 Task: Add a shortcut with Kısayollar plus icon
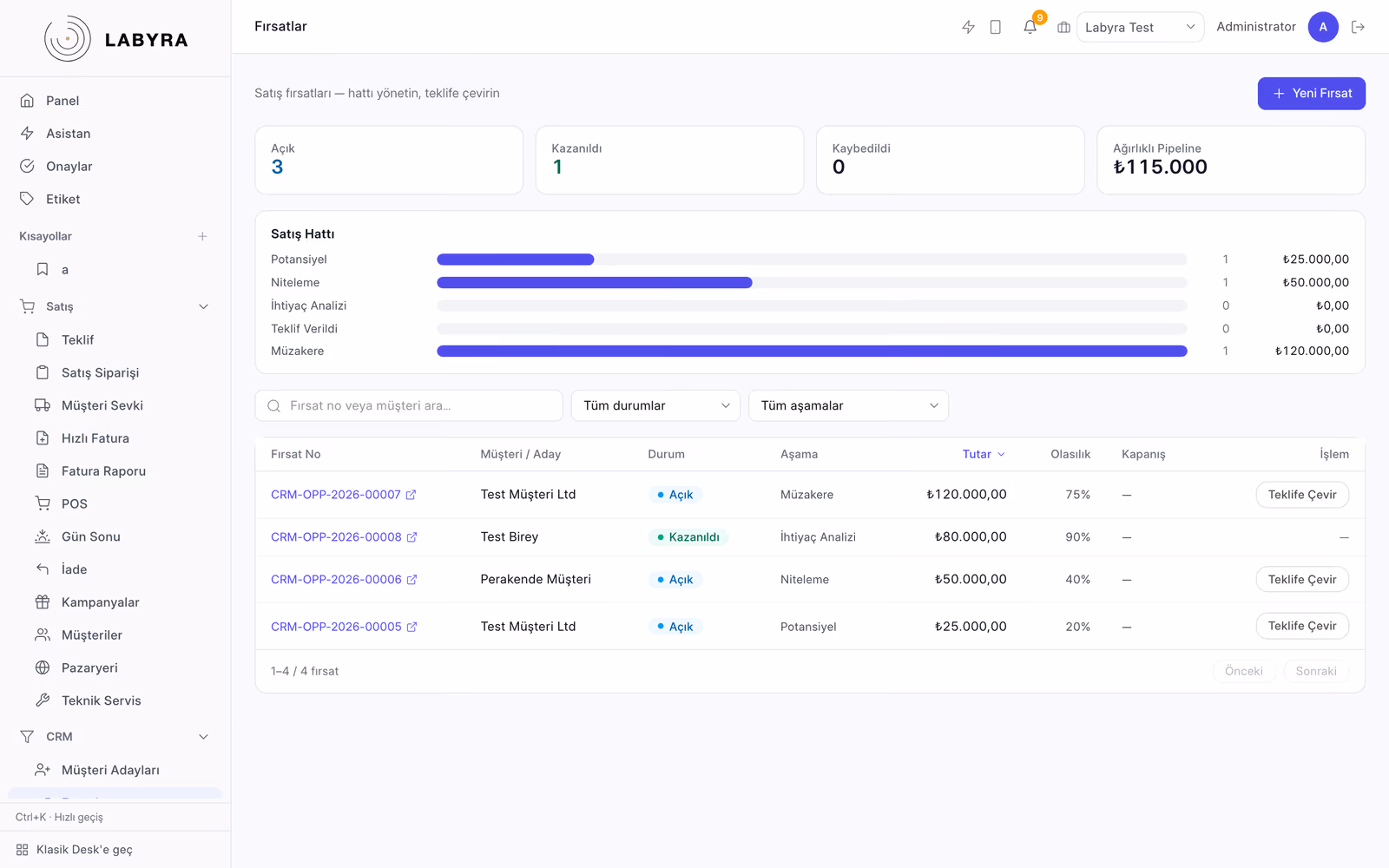[202, 236]
